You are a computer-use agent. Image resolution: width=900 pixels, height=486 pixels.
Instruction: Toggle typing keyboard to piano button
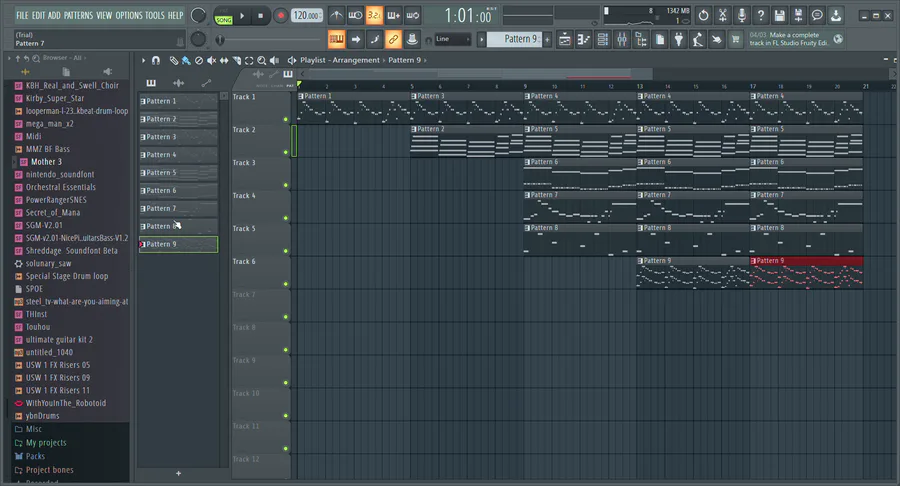336,40
